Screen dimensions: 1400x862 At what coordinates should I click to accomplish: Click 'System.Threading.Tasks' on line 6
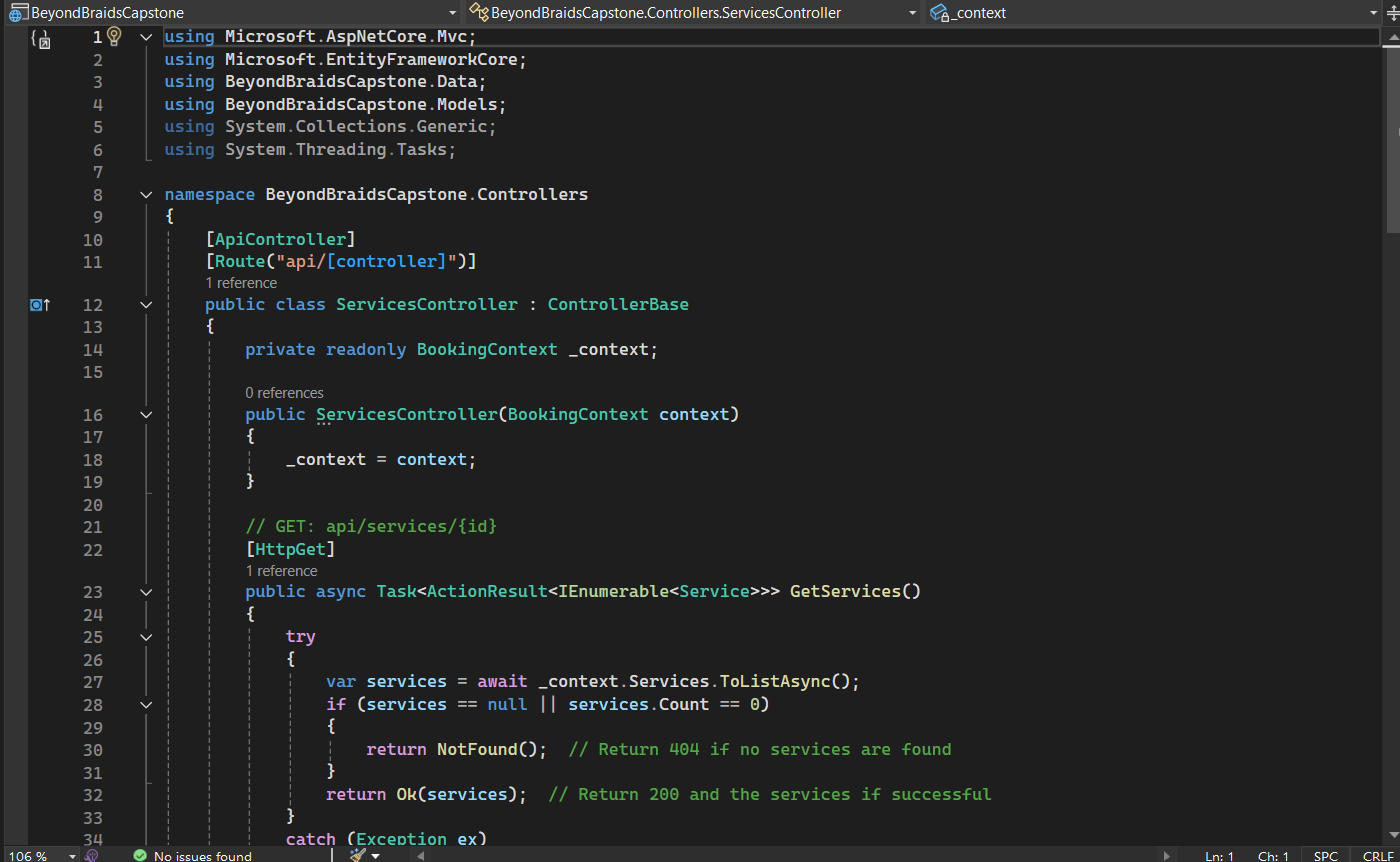pos(336,149)
